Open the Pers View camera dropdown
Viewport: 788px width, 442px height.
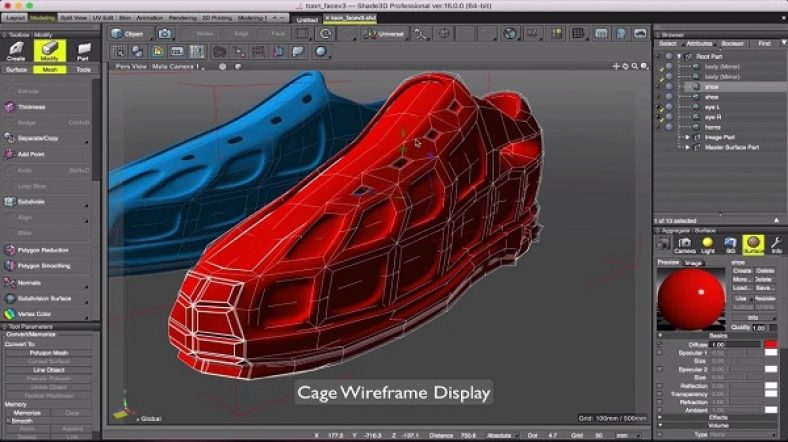click(x=159, y=66)
